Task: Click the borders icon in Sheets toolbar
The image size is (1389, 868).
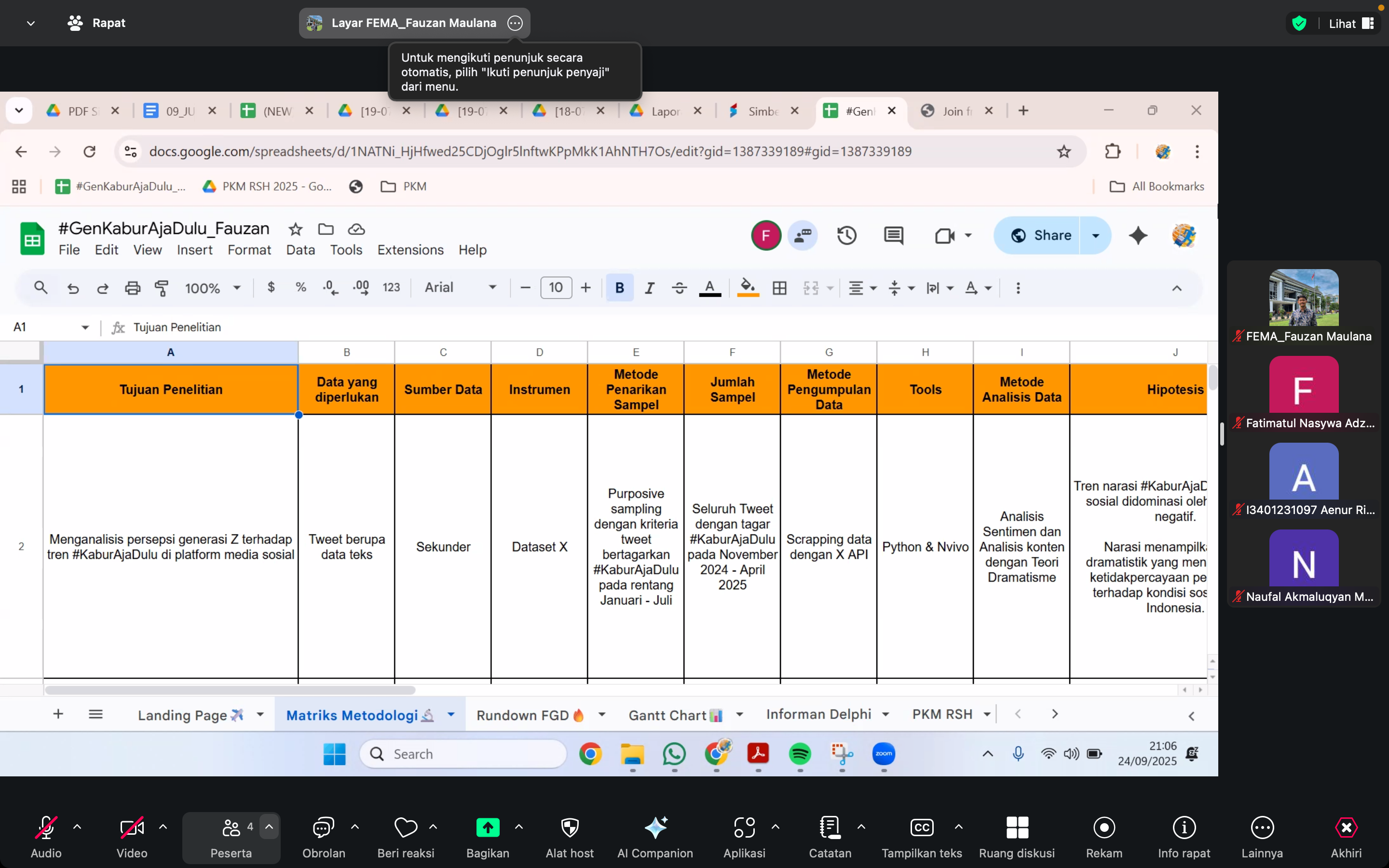Action: click(779, 287)
